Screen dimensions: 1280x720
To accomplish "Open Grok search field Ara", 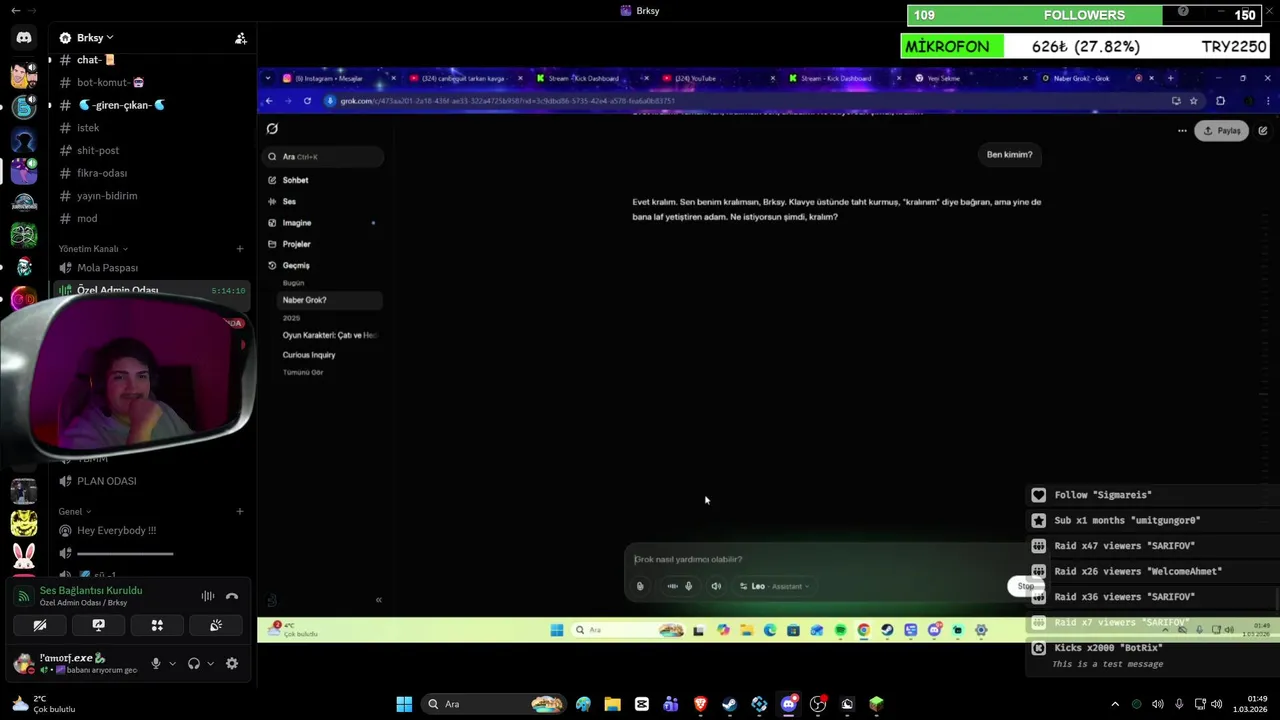I will [x=324, y=157].
